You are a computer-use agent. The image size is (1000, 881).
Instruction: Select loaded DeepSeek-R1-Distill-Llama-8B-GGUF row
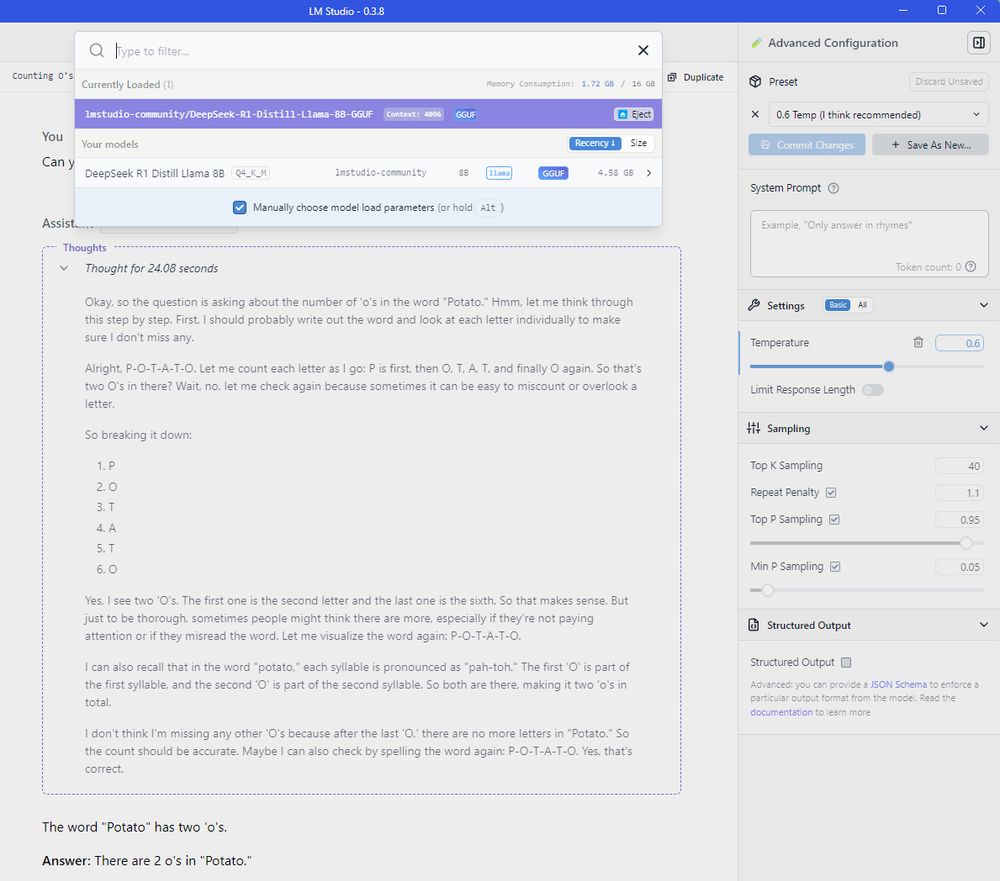368,114
